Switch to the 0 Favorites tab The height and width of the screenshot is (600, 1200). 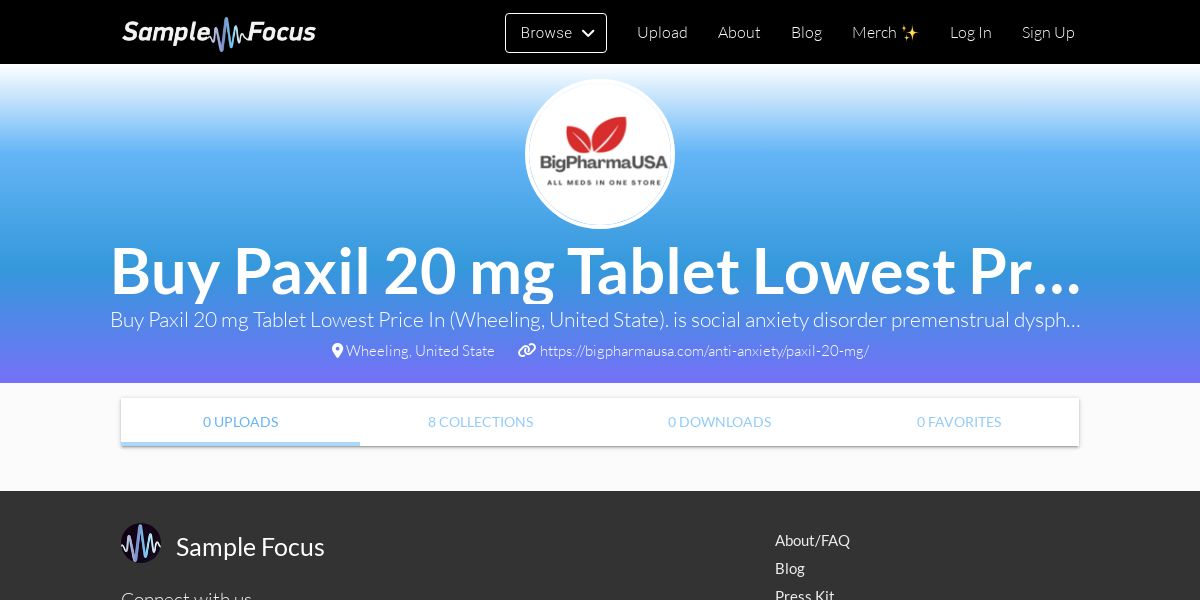point(959,422)
